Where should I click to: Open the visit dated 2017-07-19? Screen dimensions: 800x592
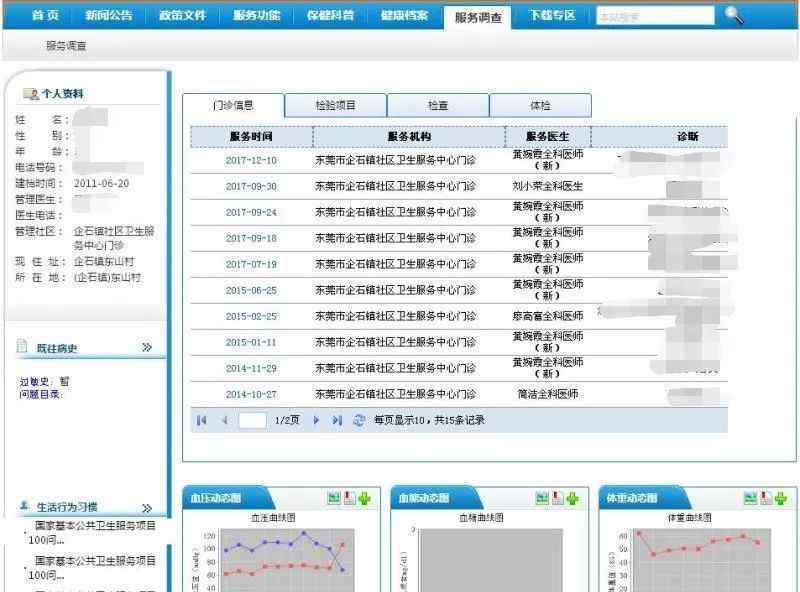[251, 264]
